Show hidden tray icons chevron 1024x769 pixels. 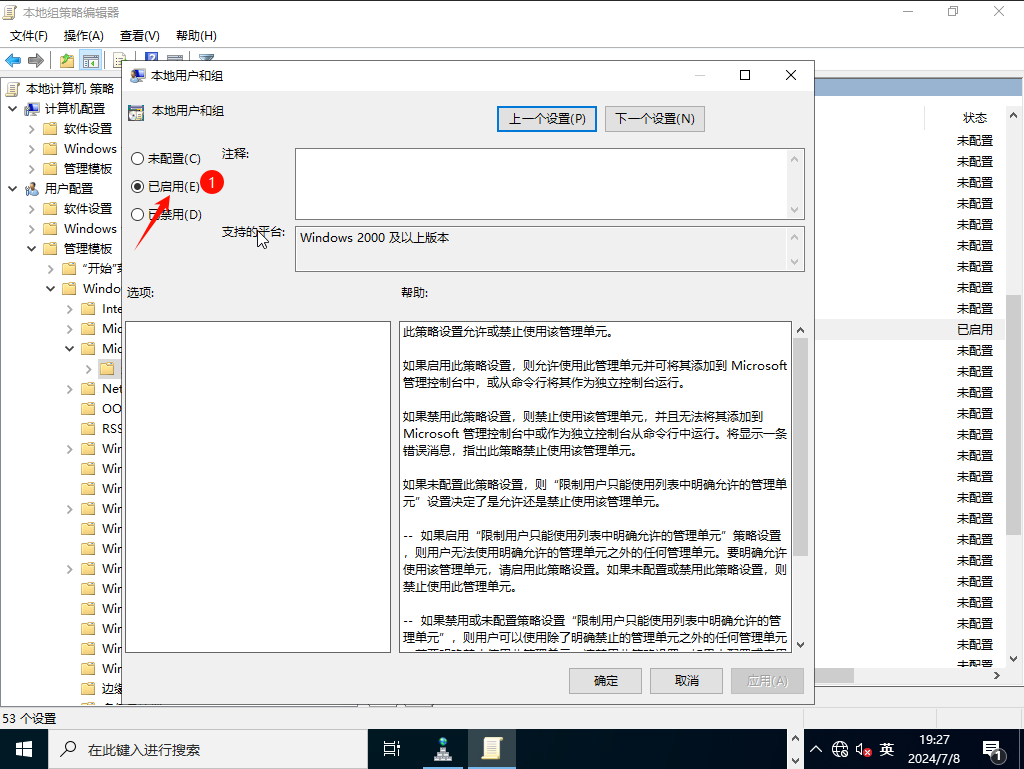point(816,749)
